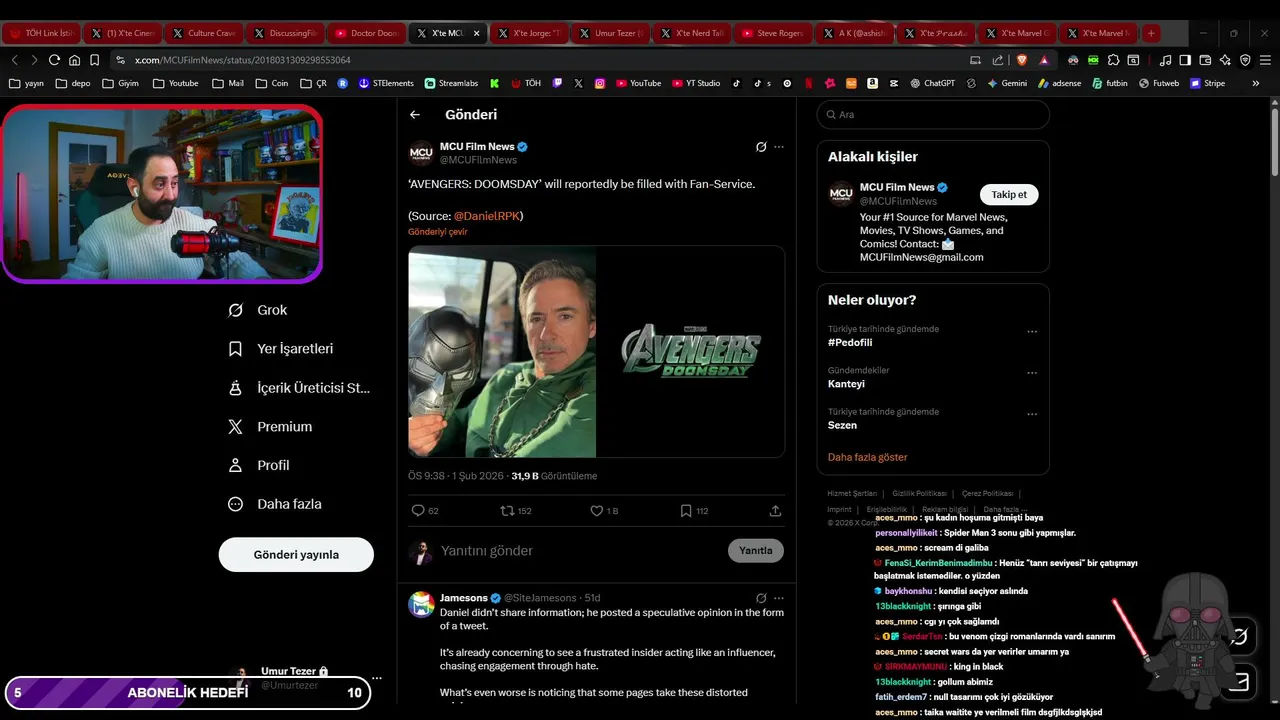Share the MCU Film News post
The width and height of the screenshot is (1280, 720).
pyautogui.click(x=775, y=511)
